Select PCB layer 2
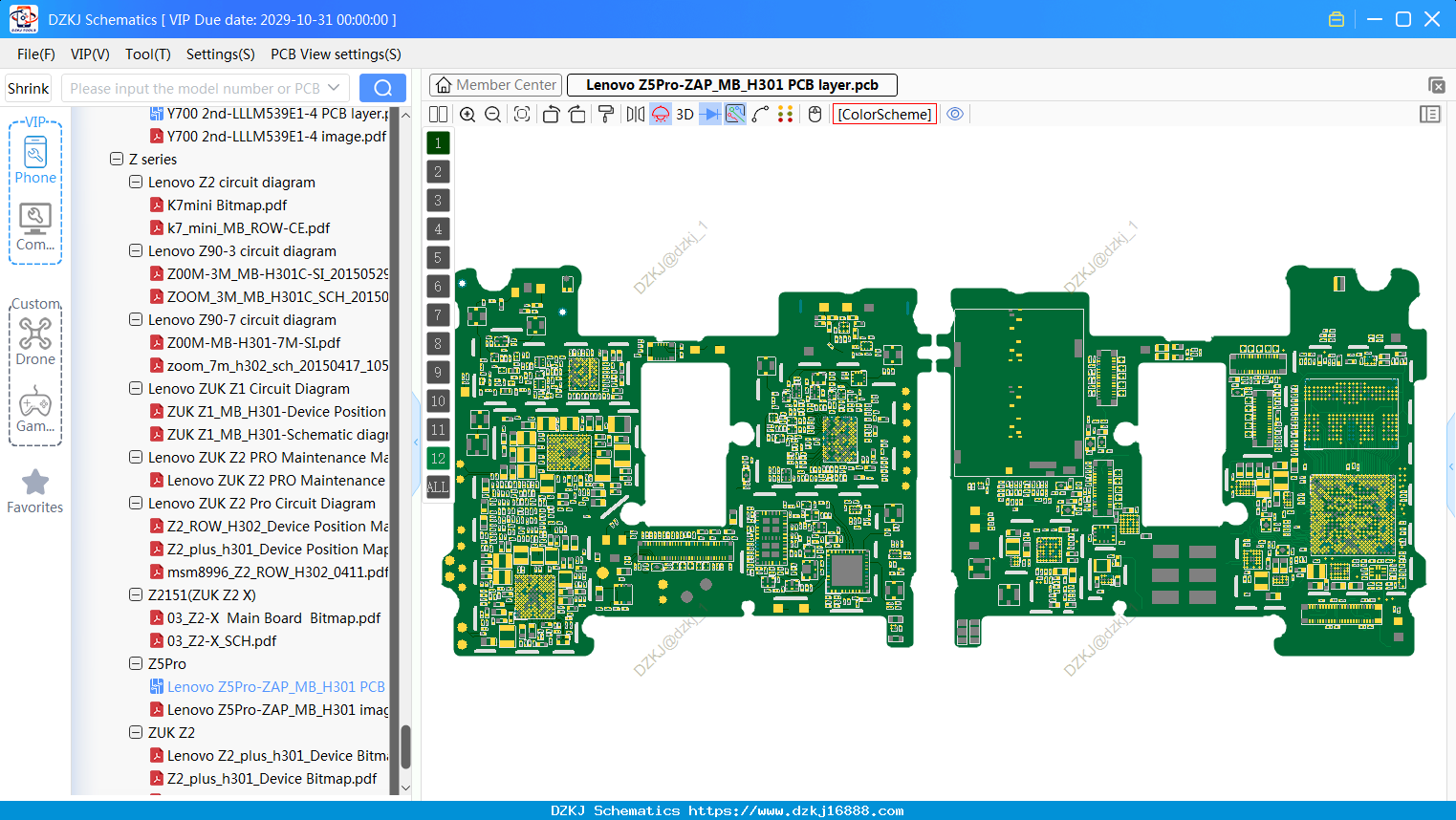This screenshot has width=1456, height=820. (438, 172)
